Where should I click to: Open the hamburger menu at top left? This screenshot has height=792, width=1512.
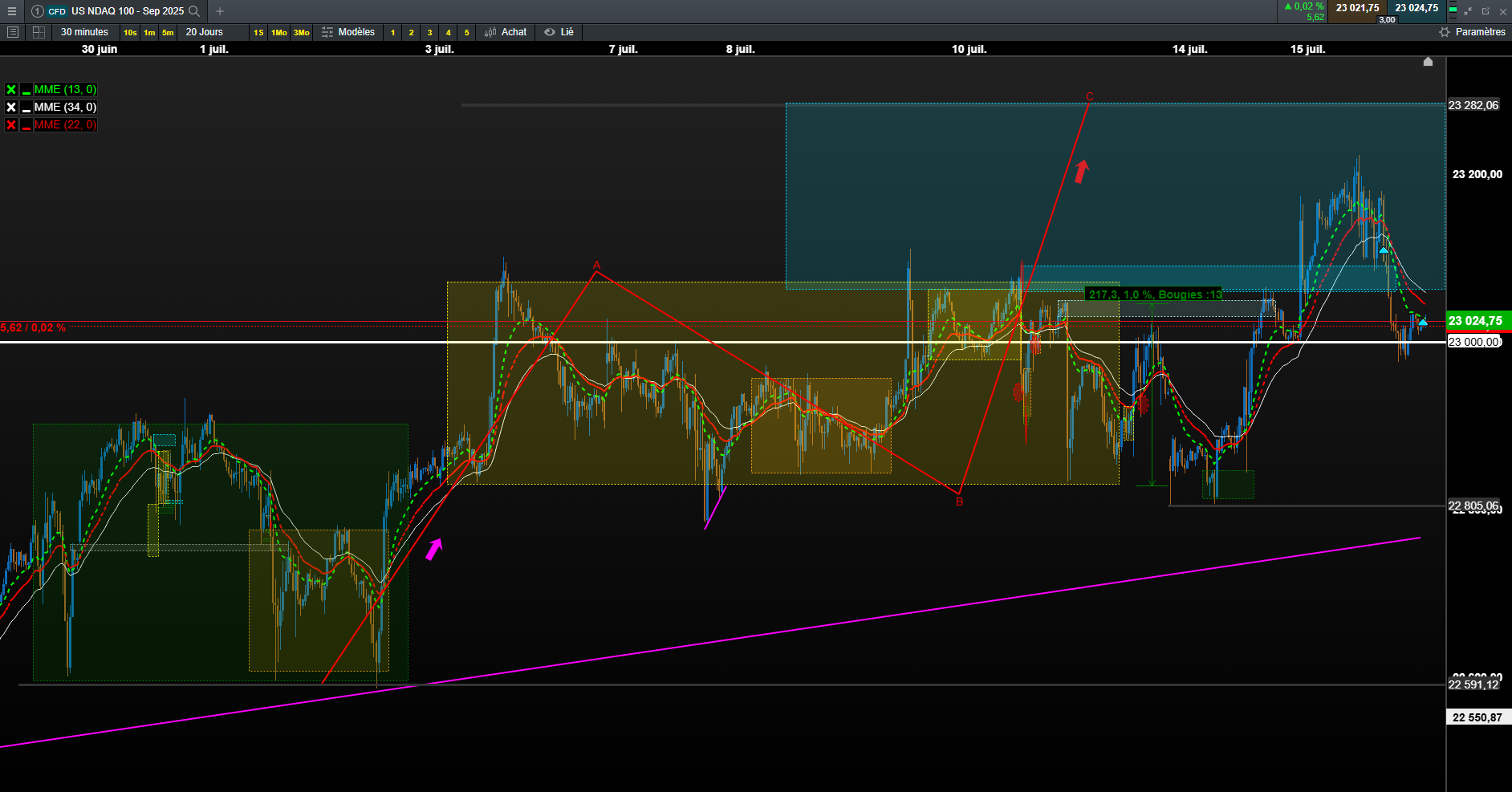12,11
